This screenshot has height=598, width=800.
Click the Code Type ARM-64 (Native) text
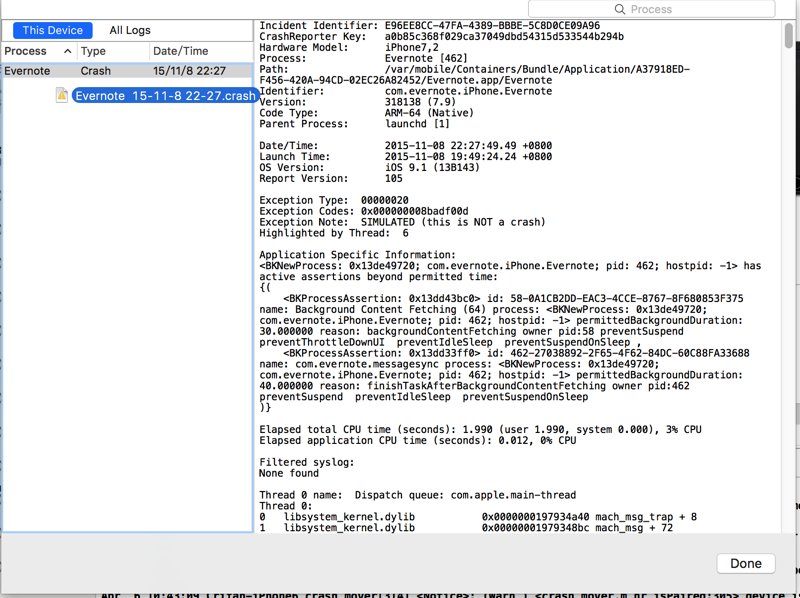(366, 113)
